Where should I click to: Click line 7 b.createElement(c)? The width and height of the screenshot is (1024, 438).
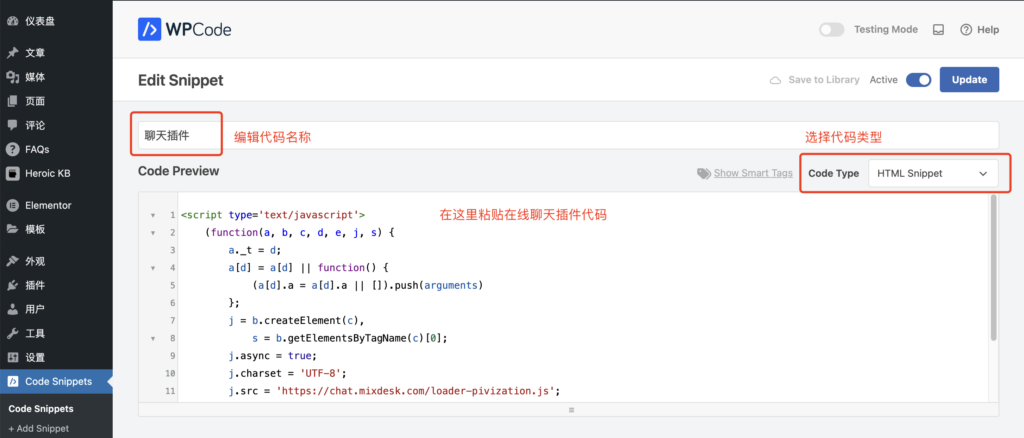pyautogui.click(x=296, y=321)
